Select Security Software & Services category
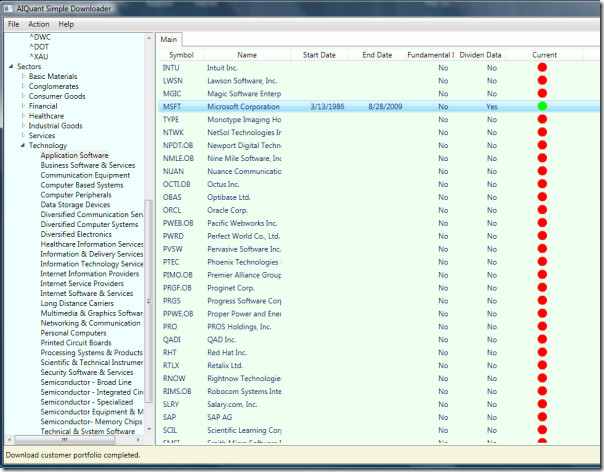Screen dimensions: 604x472 pos(87,372)
